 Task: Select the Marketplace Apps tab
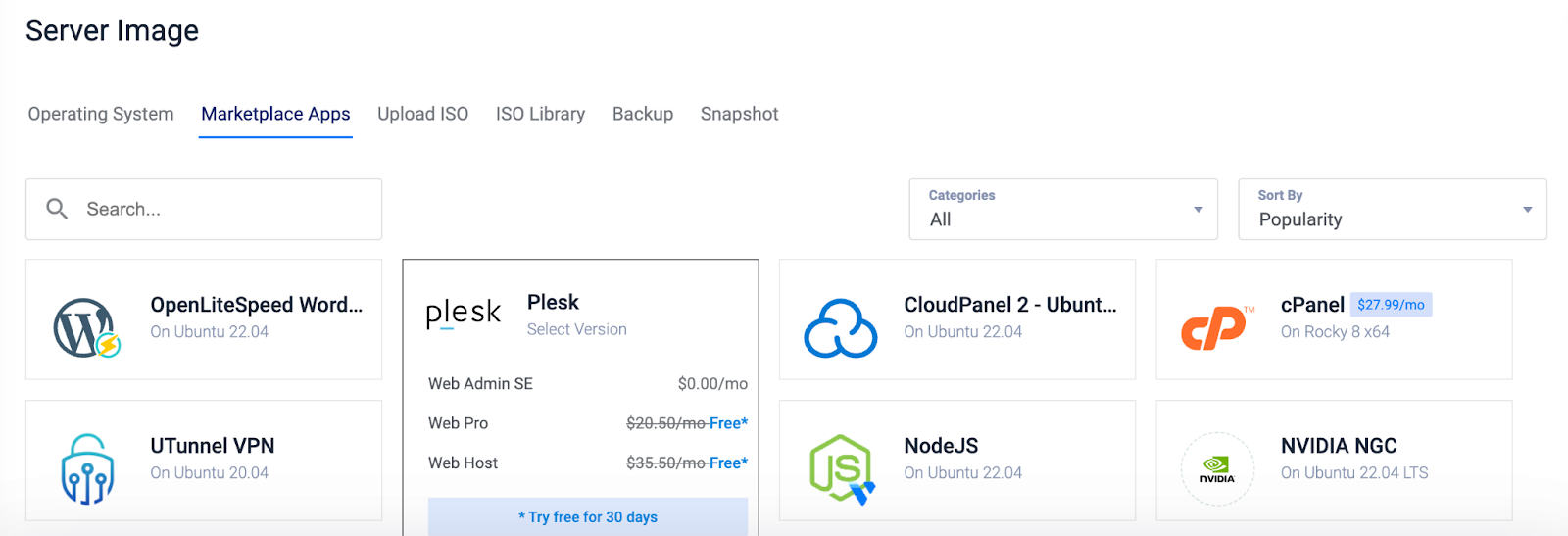(275, 114)
